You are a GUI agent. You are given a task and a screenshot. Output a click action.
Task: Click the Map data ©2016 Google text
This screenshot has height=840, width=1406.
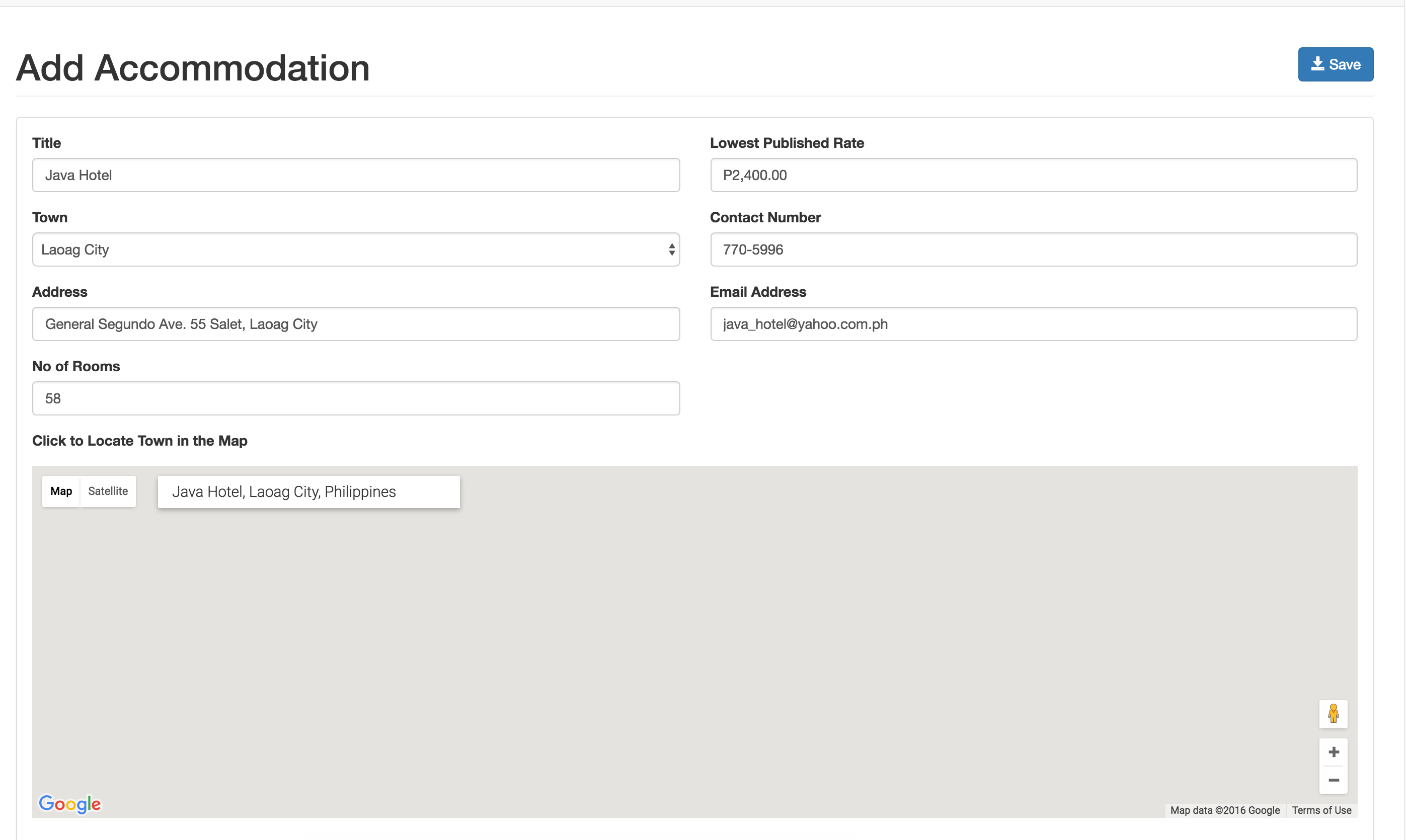[x=1224, y=810]
